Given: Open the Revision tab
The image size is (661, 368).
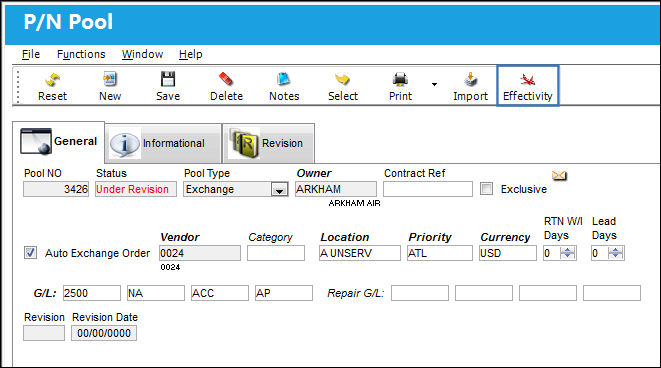Looking at the screenshot, I should 268,143.
